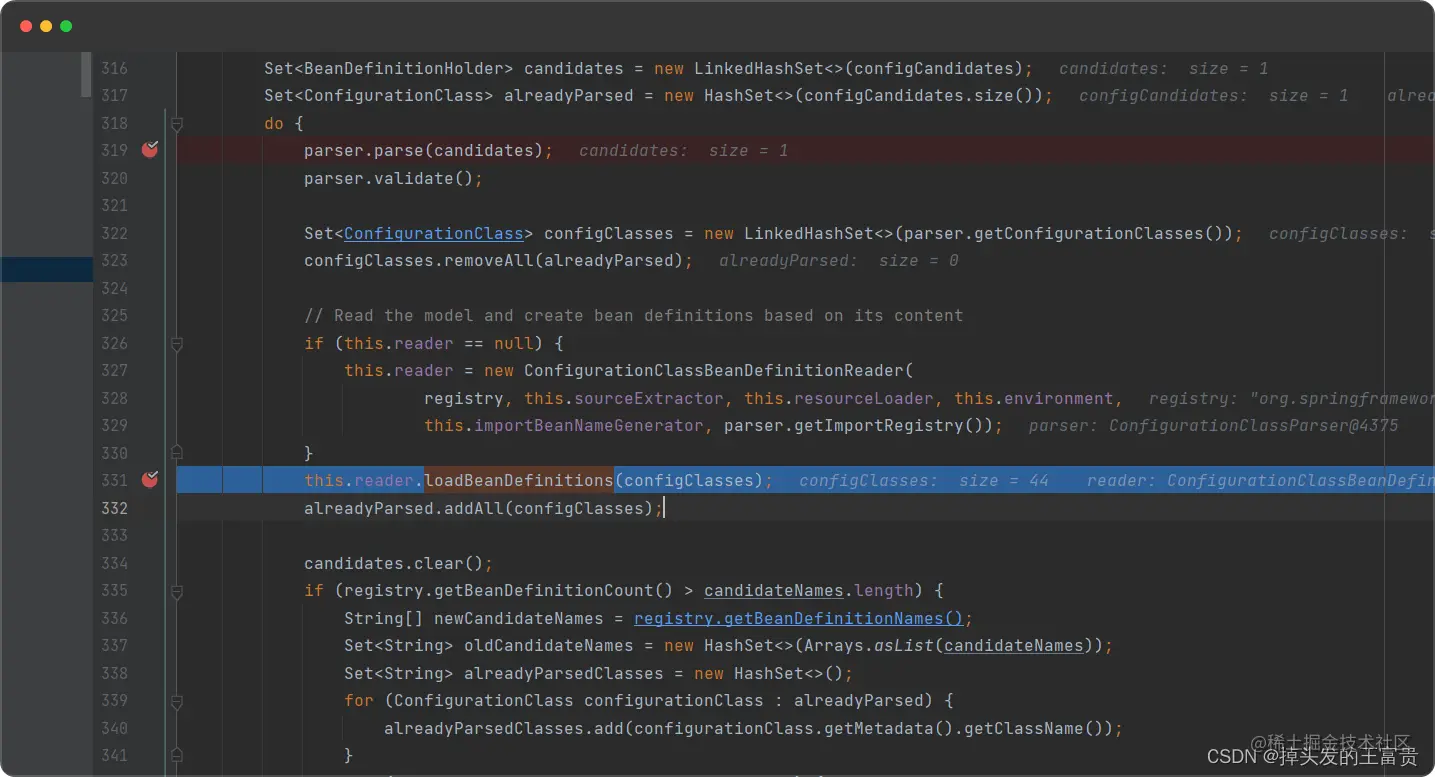Click 'this.reader == null' condition
The height and width of the screenshot is (777, 1435).
[x=439, y=343]
